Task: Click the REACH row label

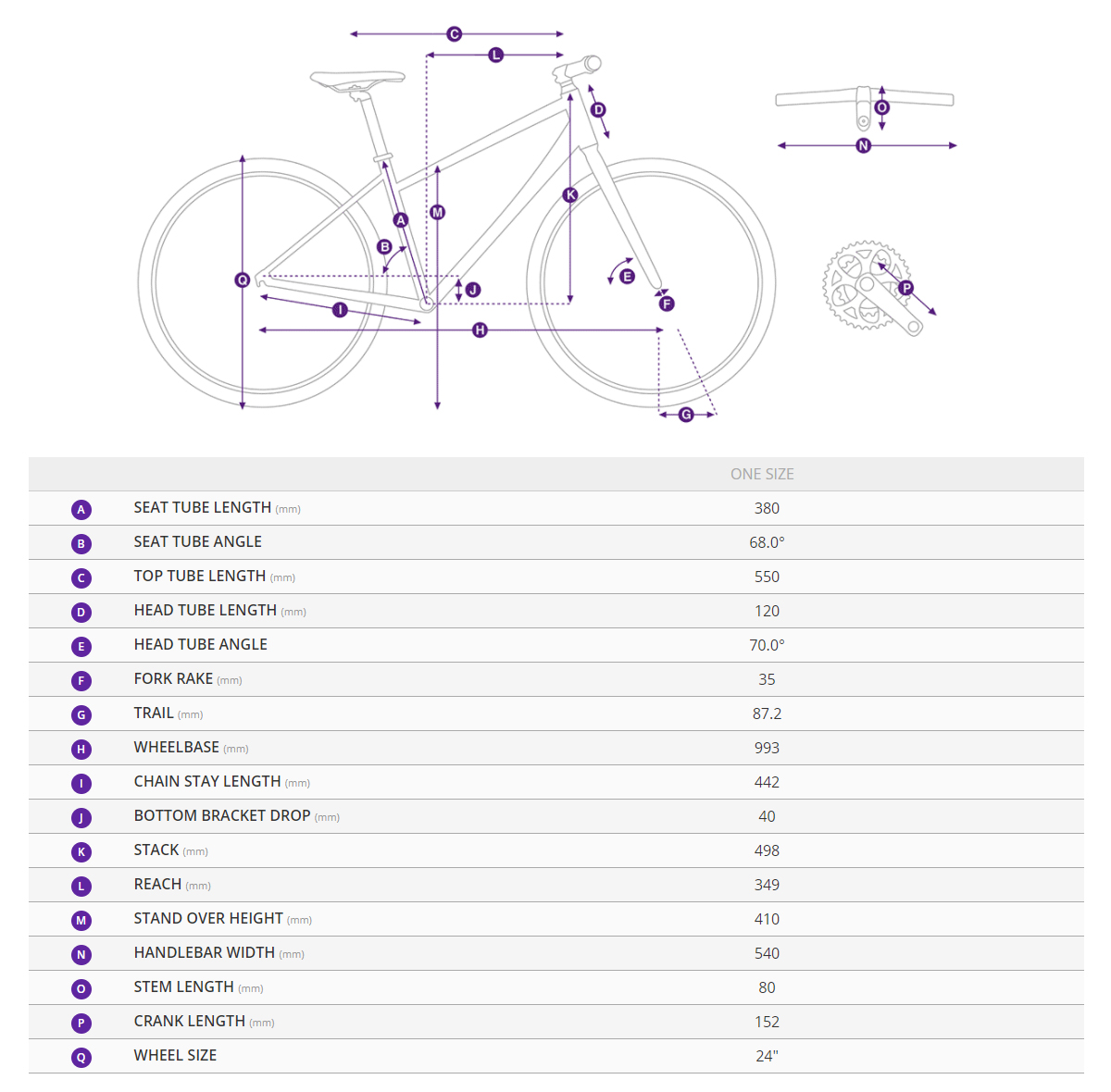Action: click(x=158, y=884)
